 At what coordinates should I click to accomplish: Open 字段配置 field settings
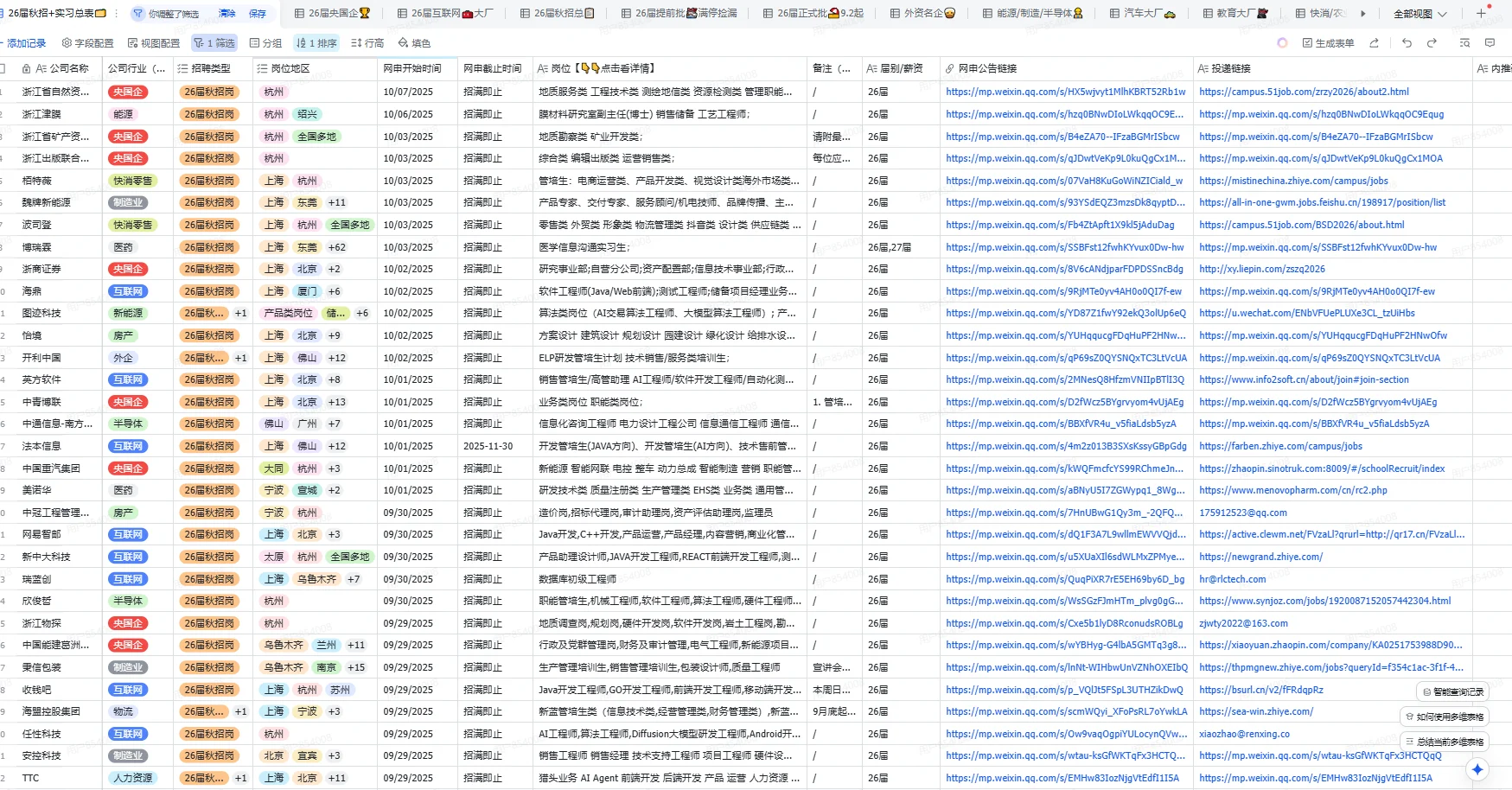pyautogui.click(x=88, y=43)
